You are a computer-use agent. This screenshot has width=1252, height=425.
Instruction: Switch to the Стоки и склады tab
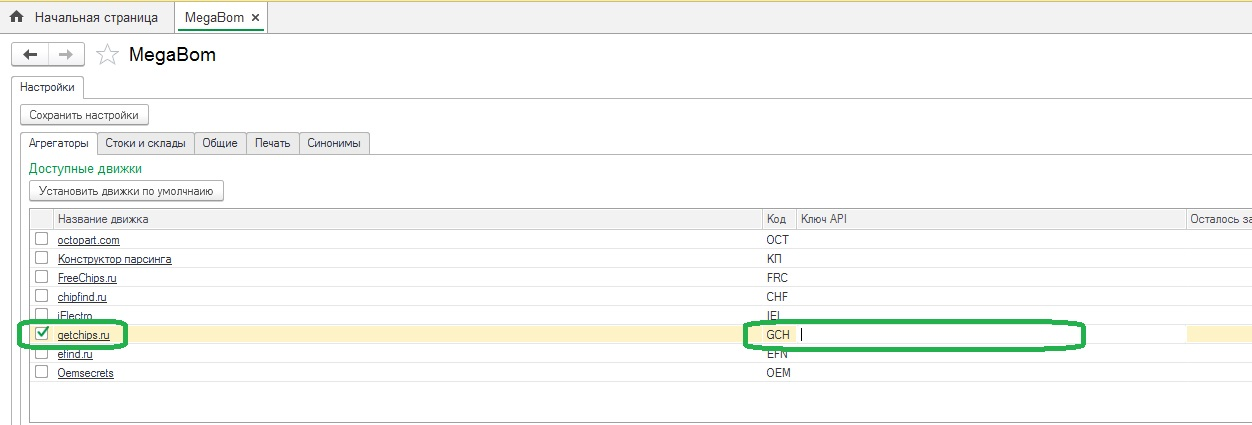tap(145, 143)
